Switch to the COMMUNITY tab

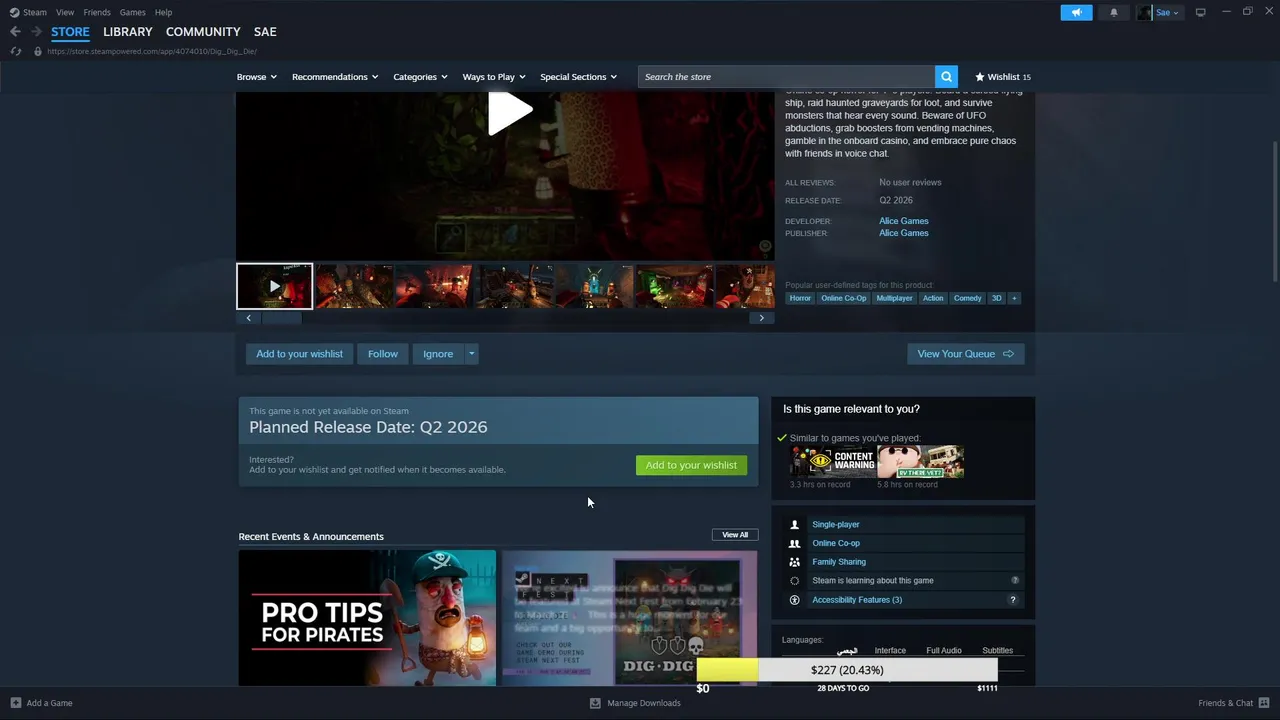click(x=203, y=32)
